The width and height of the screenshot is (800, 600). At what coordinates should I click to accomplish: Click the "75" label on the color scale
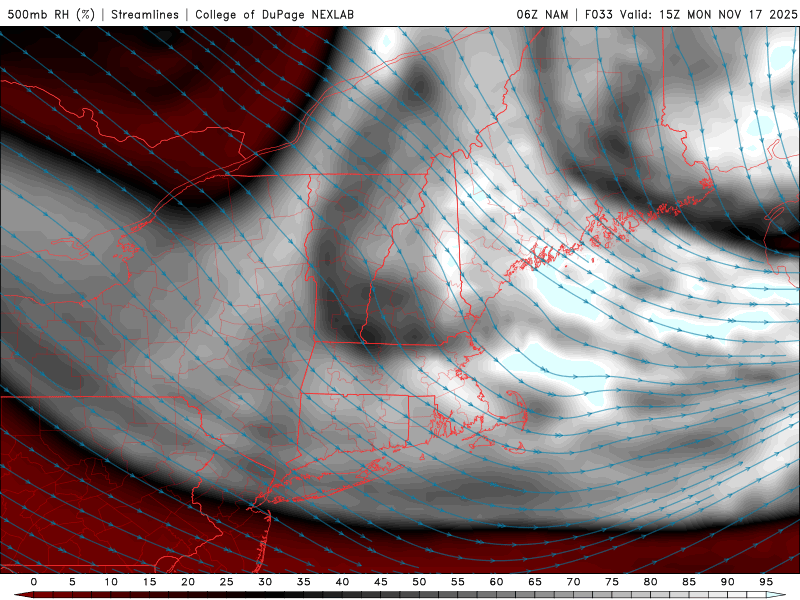coord(612,582)
